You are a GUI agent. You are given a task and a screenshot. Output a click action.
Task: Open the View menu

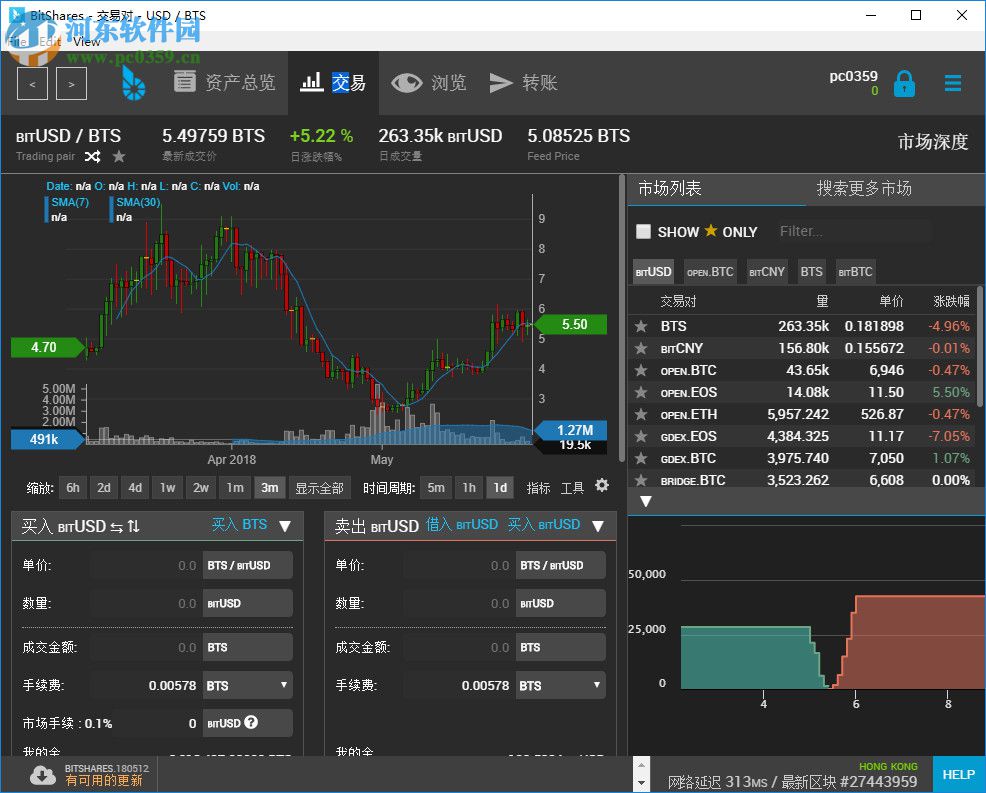click(x=86, y=42)
